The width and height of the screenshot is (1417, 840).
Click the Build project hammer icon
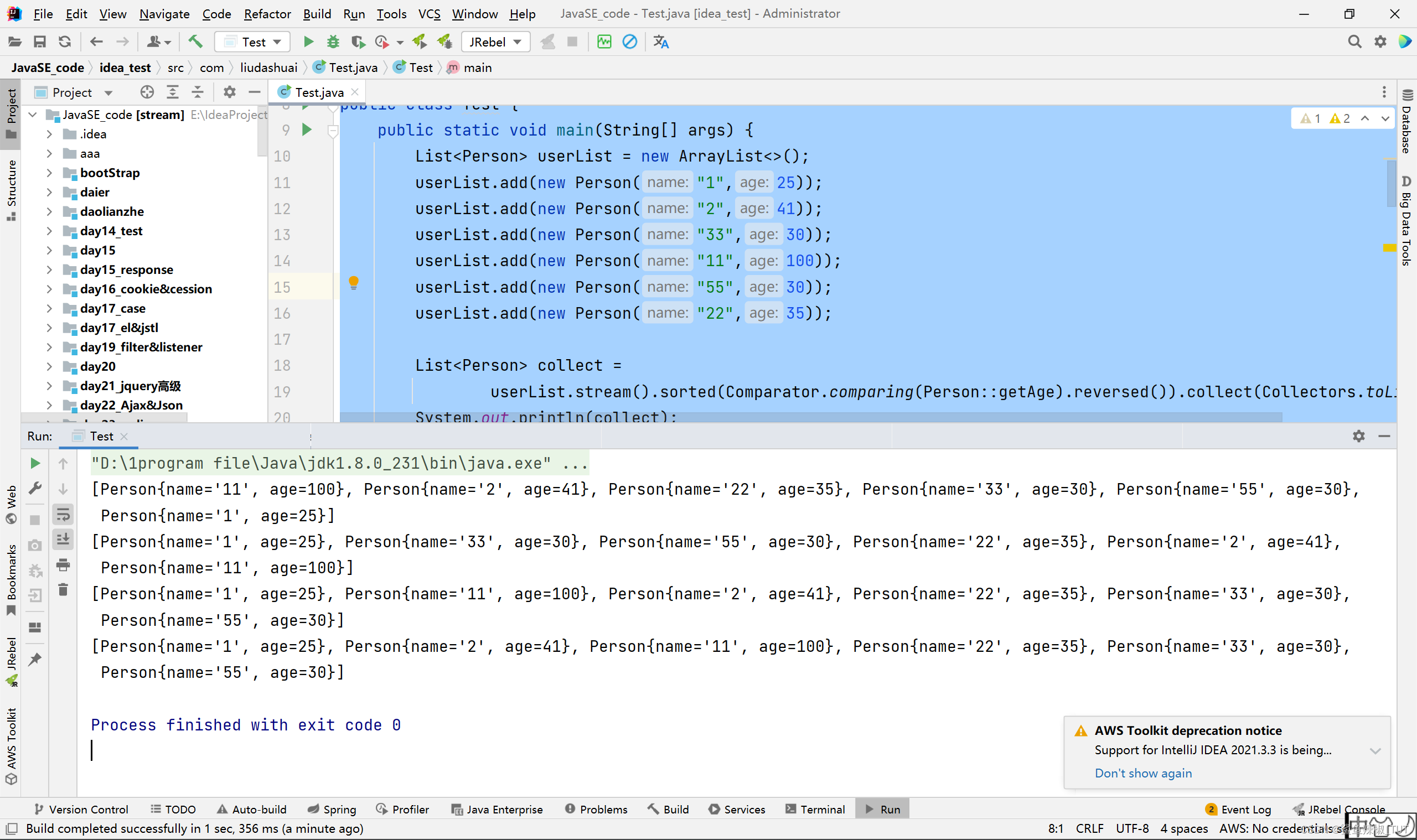195,42
